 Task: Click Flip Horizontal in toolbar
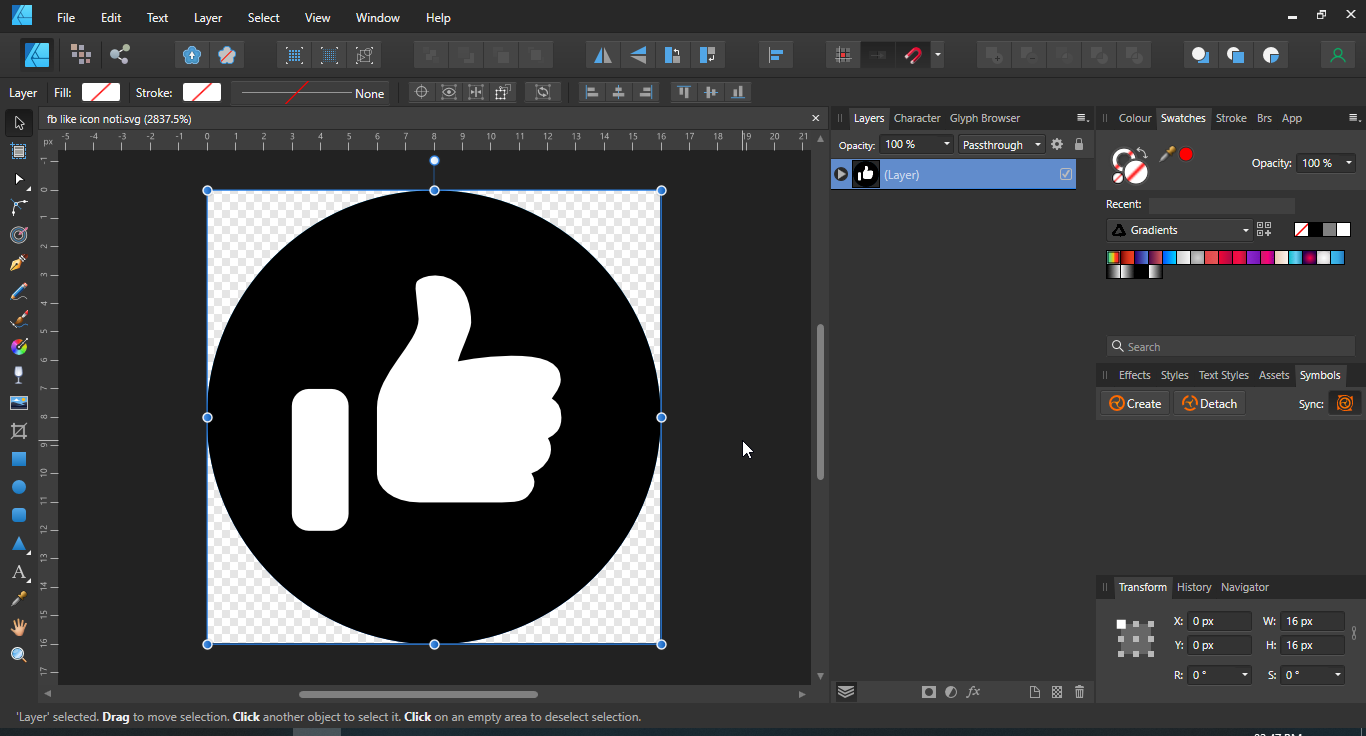[x=602, y=55]
